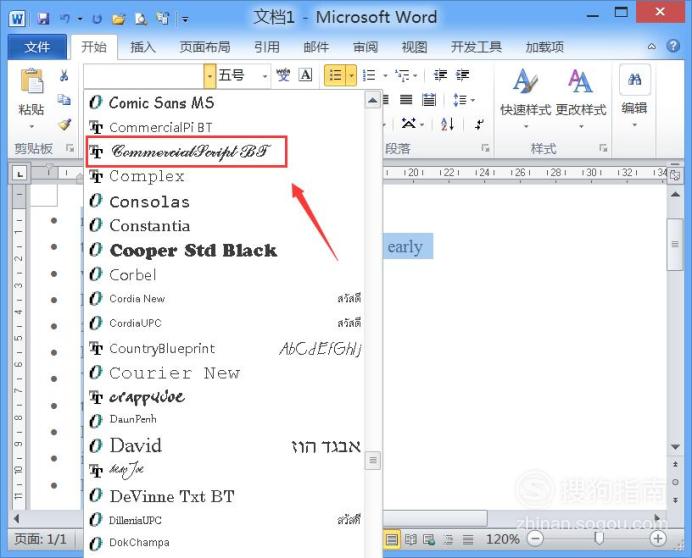Click the character border A icon

click(x=305, y=75)
